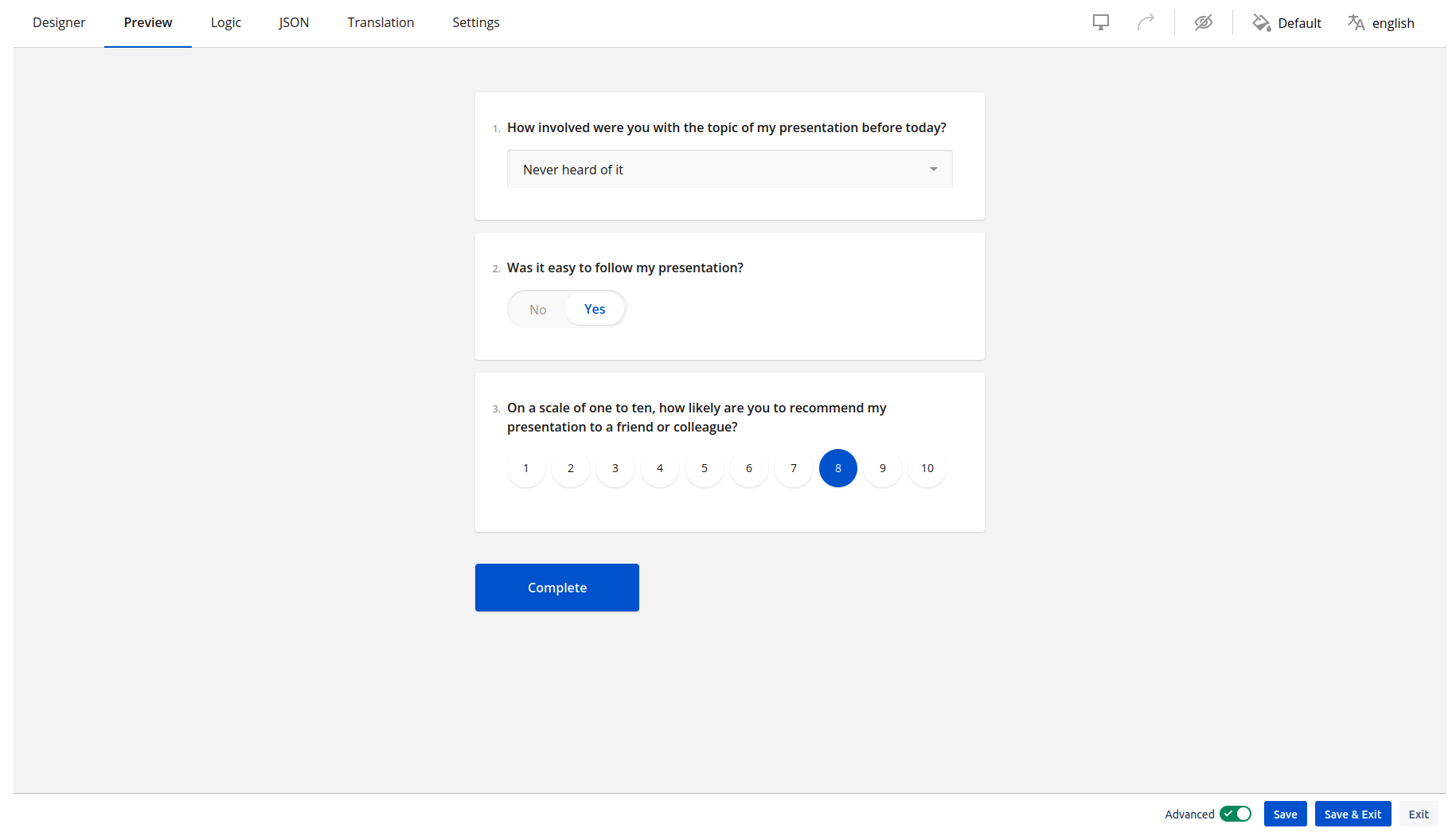This screenshot has width=1456, height=832.
Task: Go to the Translation tab
Action: pos(381,22)
